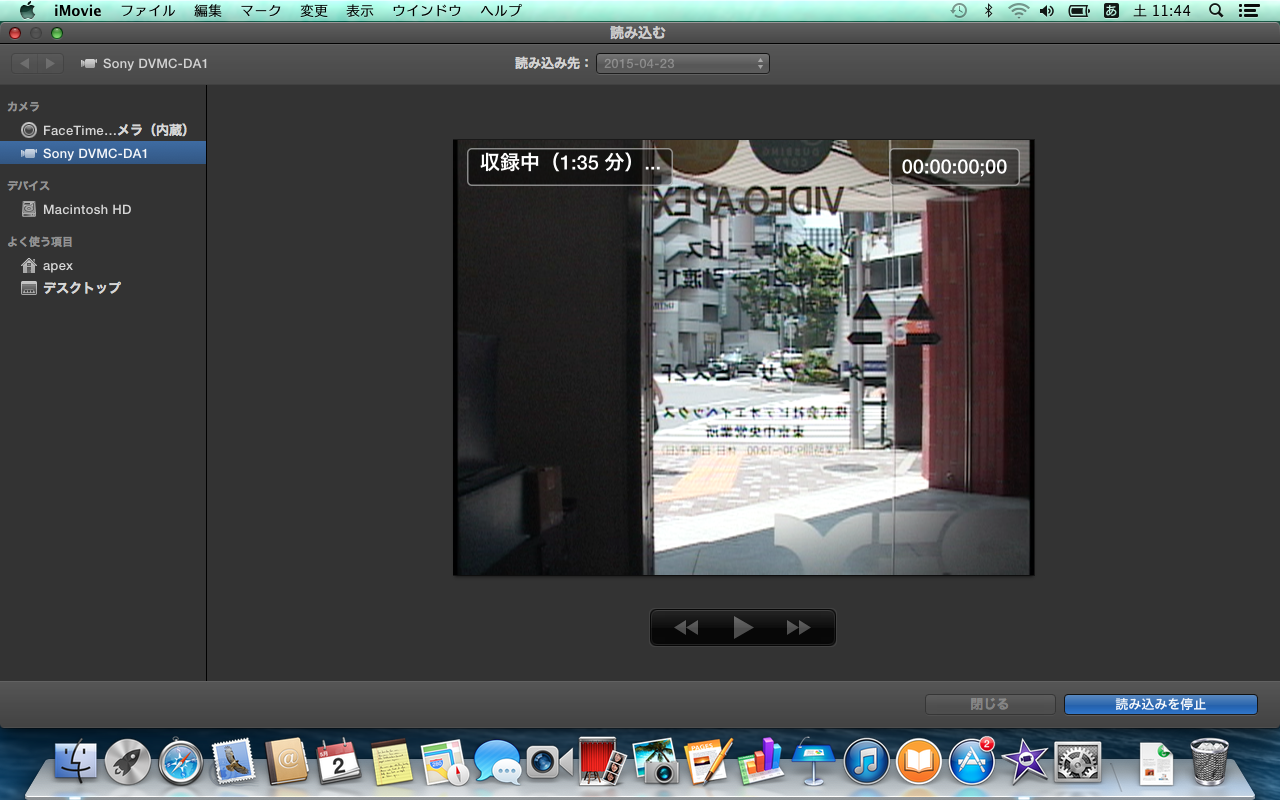Click the fast-forward playback button

click(799, 628)
